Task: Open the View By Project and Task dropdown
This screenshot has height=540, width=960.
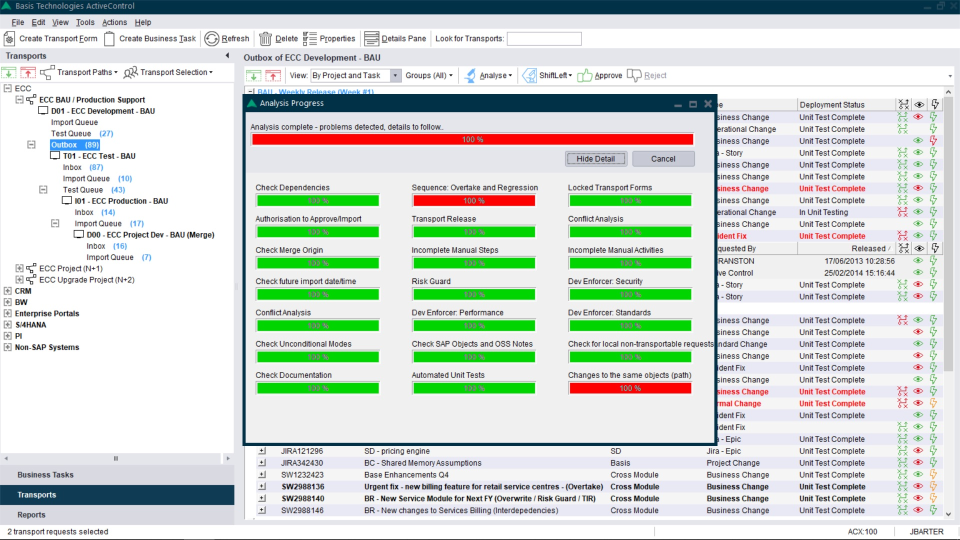Action: click(x=395, y=76)
